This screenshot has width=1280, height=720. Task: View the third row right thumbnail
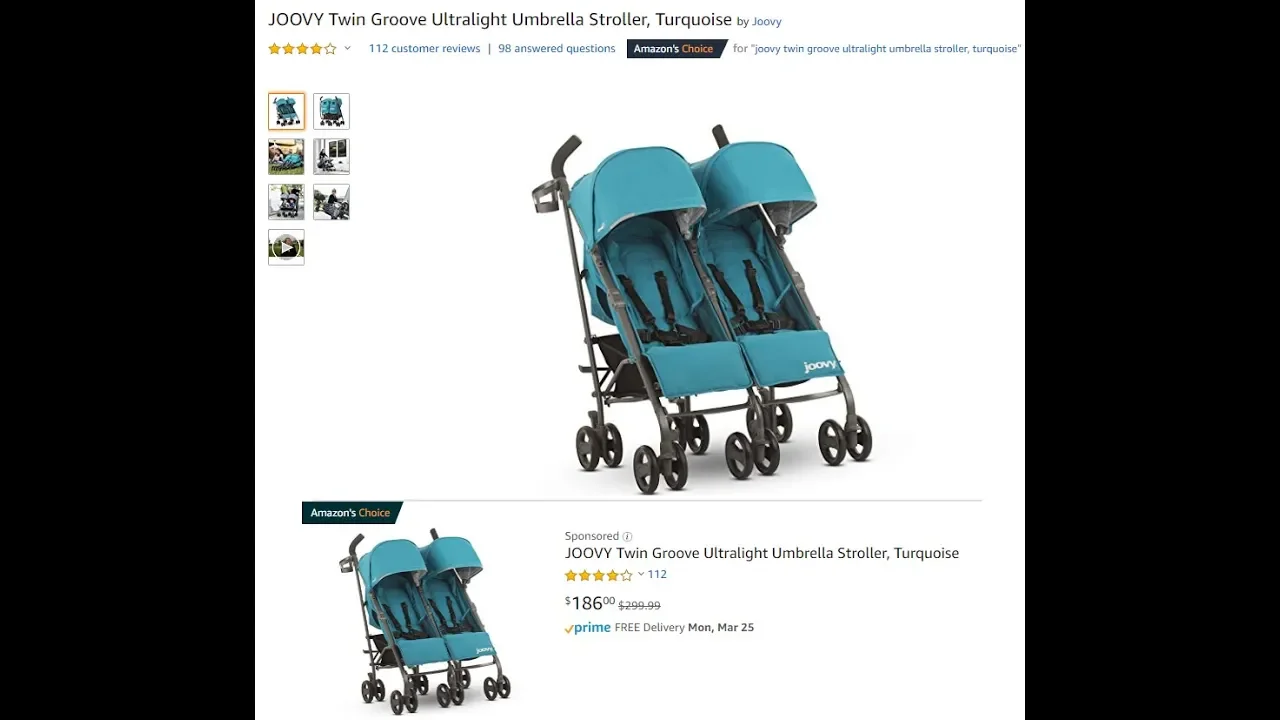click(331, 202)
